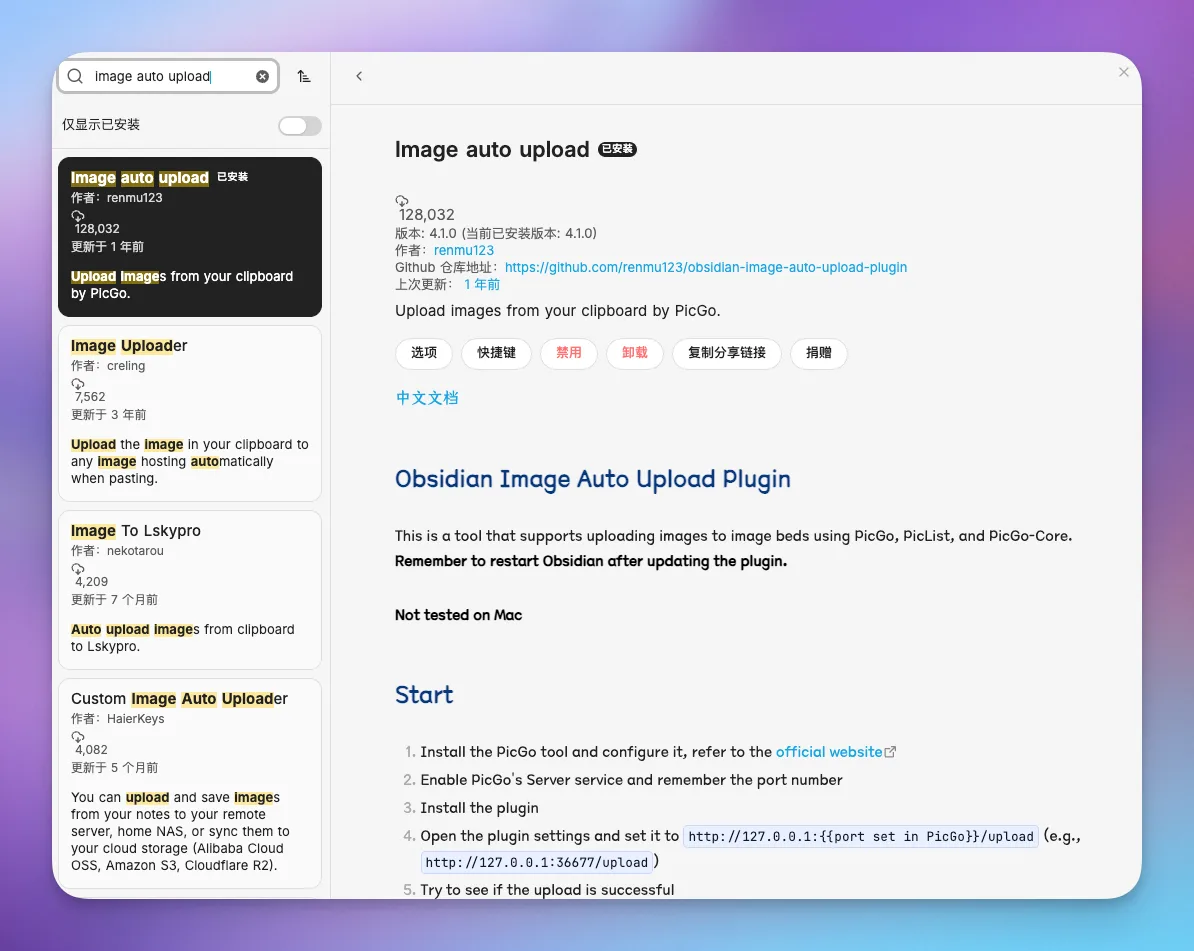Click the external link icon after official website
The height and width of the screenshot is (951, 1194).
coord(890,752)
